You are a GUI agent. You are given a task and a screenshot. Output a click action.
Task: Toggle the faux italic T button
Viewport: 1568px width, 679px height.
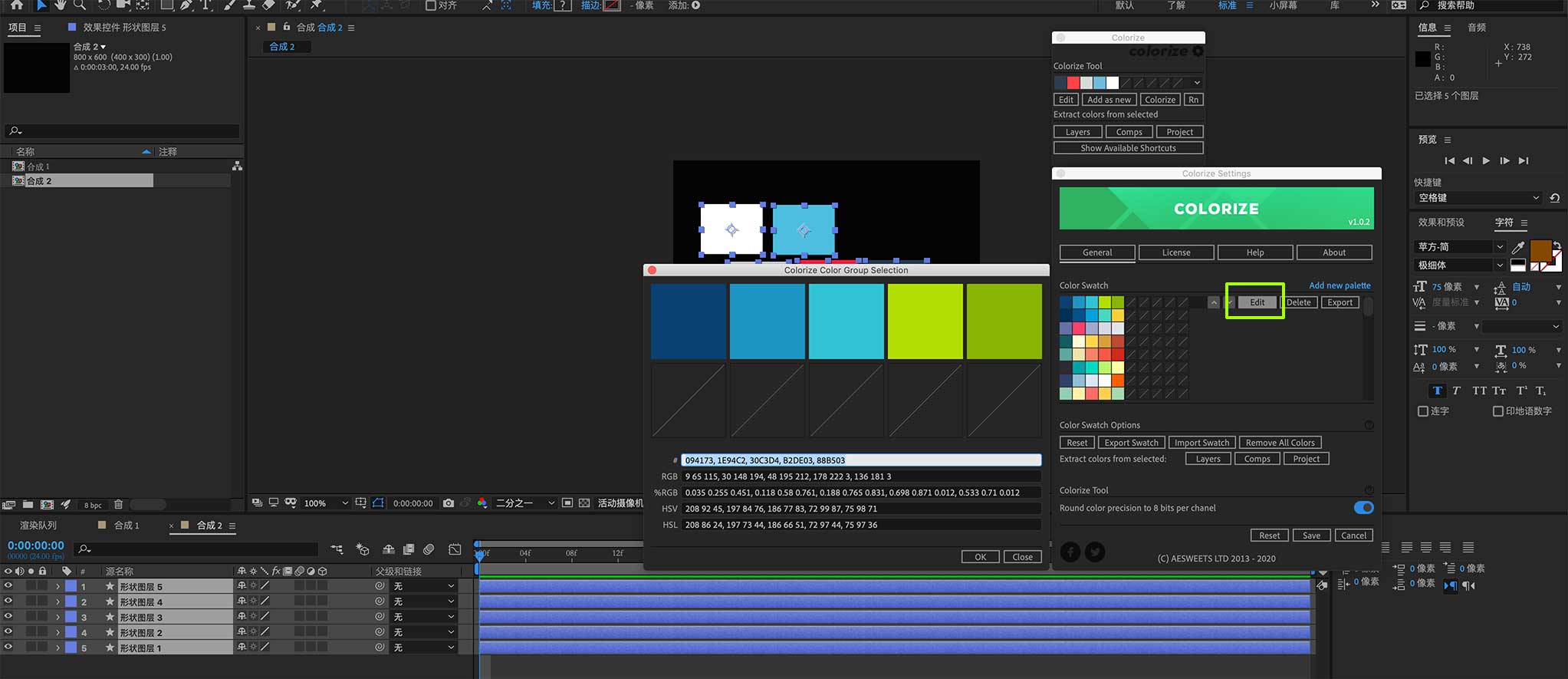pyautogui.click(x=1456, y=391)
